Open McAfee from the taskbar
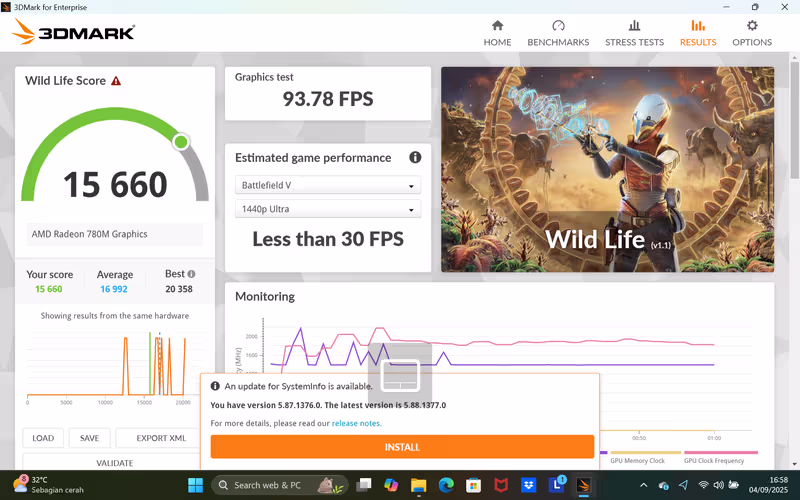800x500 pixels. click(501, 485)
